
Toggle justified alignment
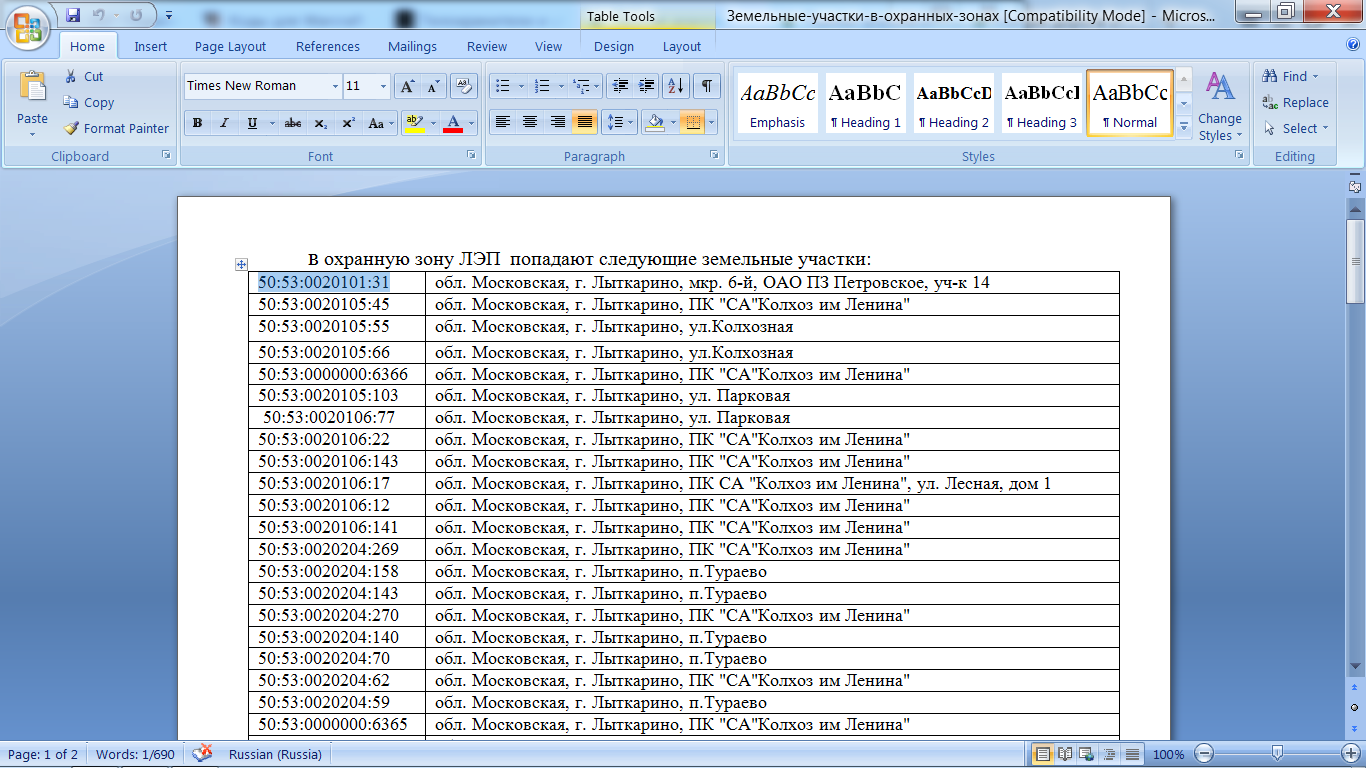[585, 122]
